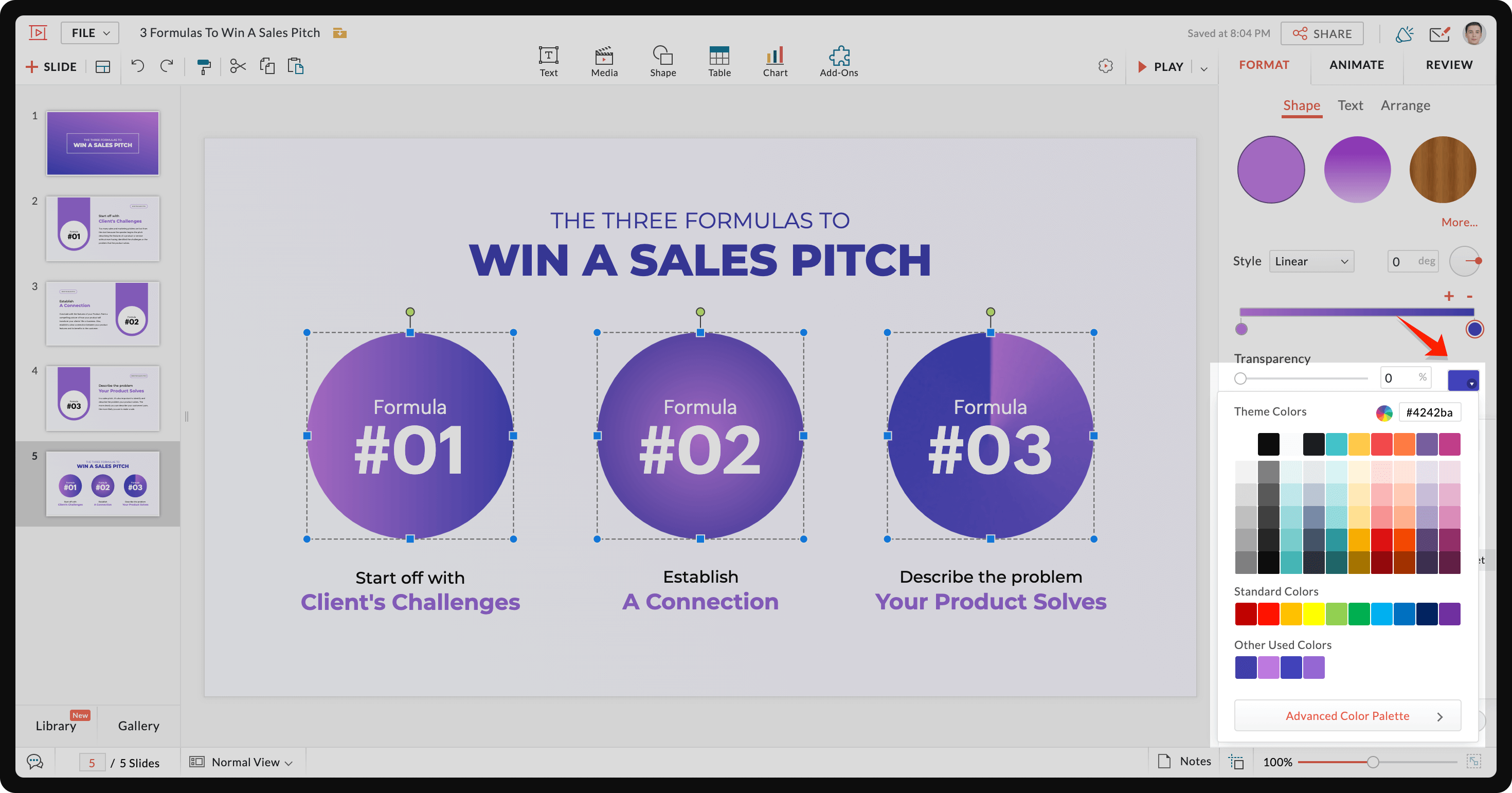
Task: Switch to the REVIEW tab
Action: (x=1449, y=65)
